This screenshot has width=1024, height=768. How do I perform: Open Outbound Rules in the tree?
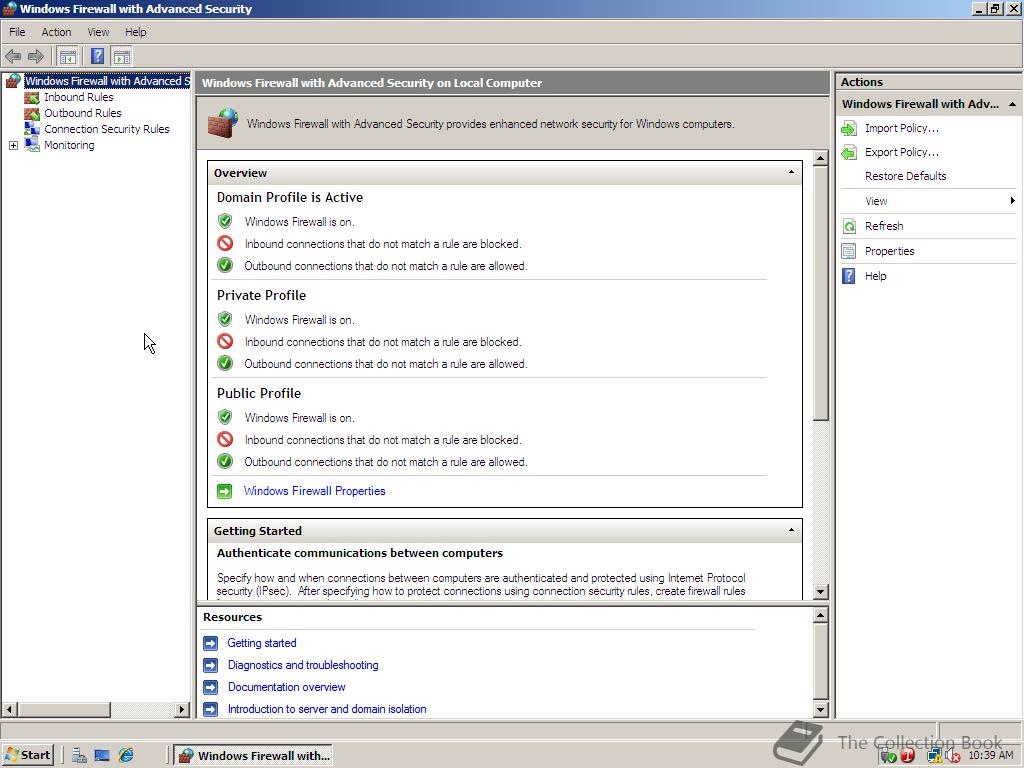click(82, 113)
